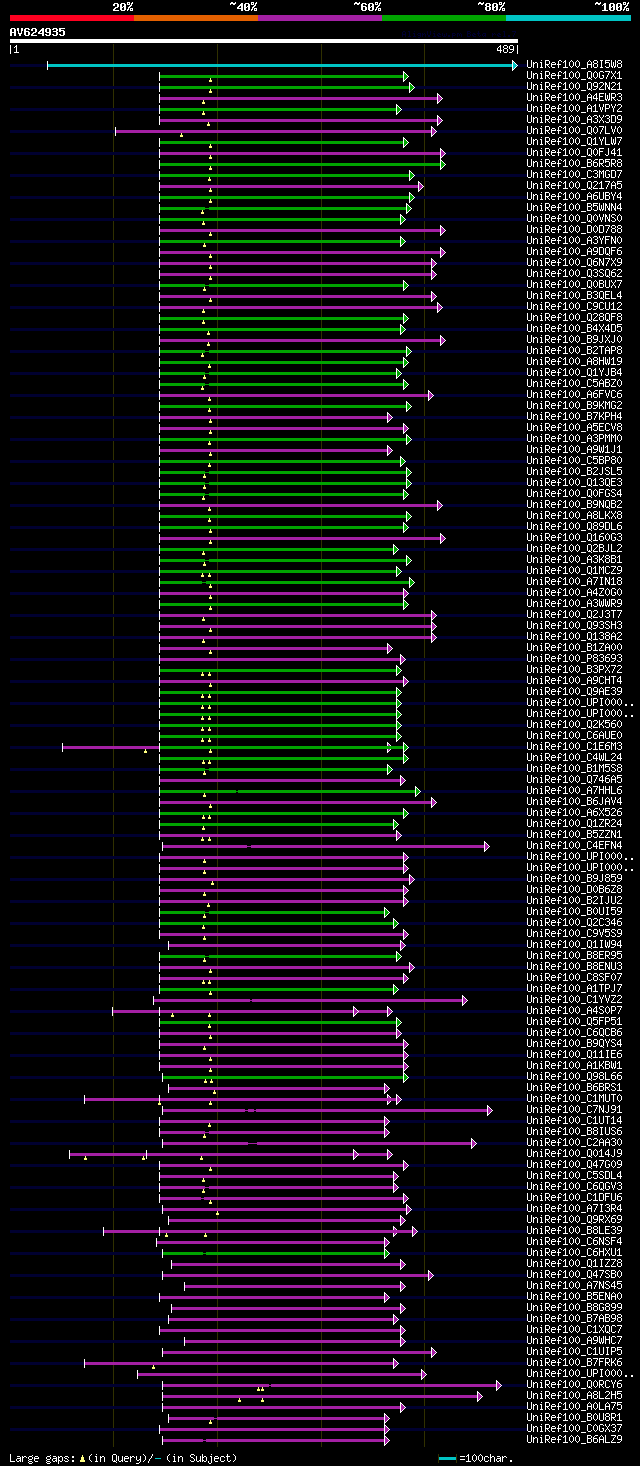Select label UniRef100_B9NQB2
The height and width of the screenshot is (1466, 640).
click(574, 505)
